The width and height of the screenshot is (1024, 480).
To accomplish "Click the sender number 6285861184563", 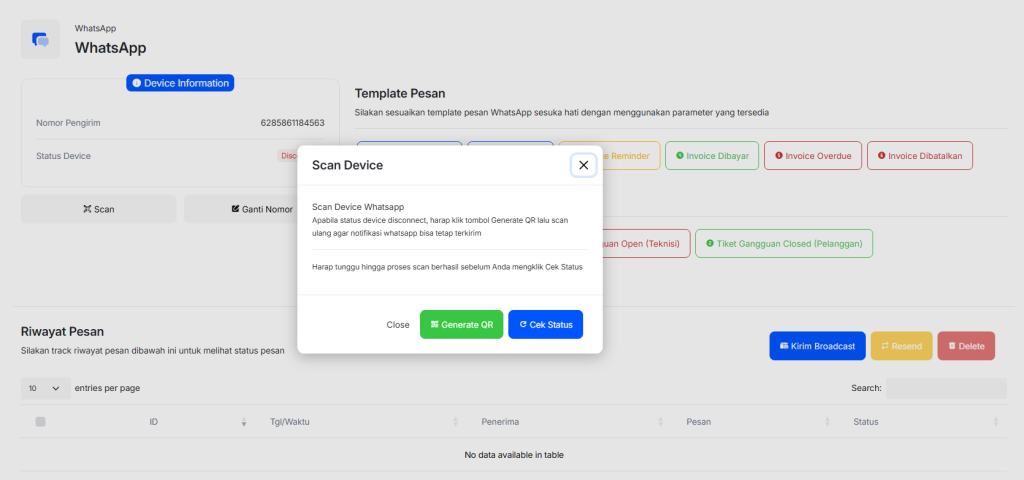I will 292,123.
